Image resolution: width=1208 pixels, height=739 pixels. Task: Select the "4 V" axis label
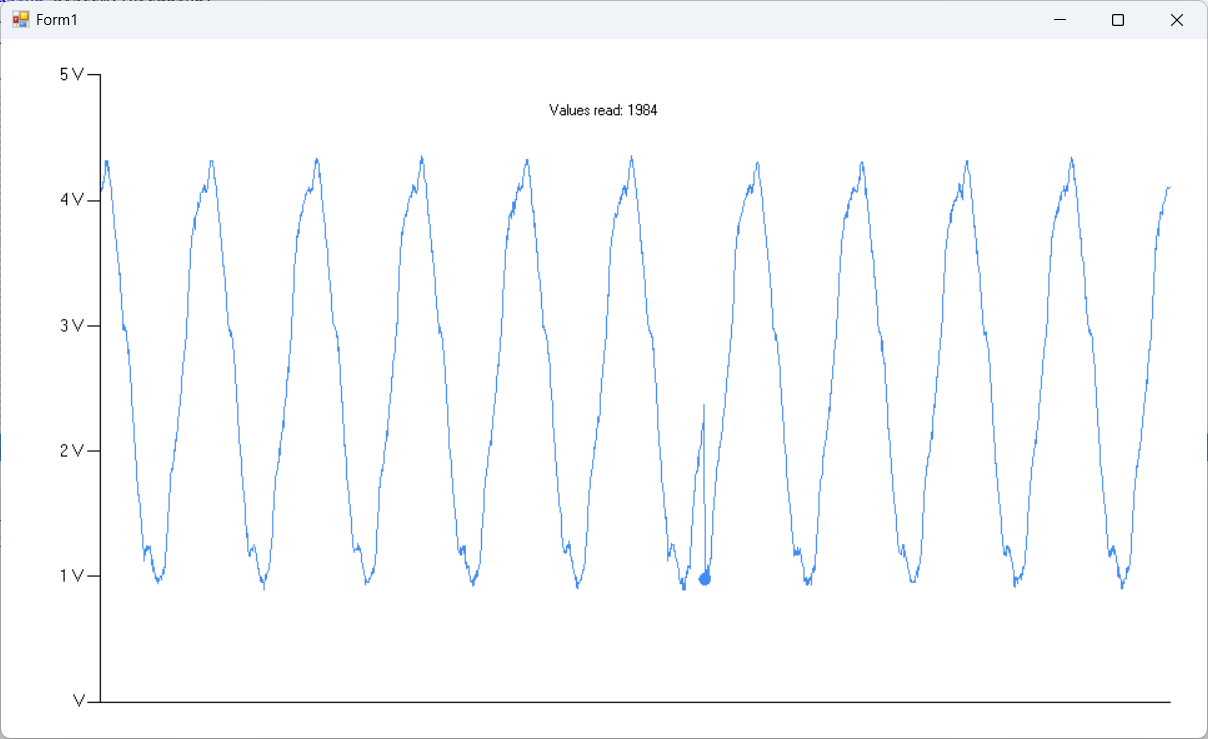[x=71, y=200]
